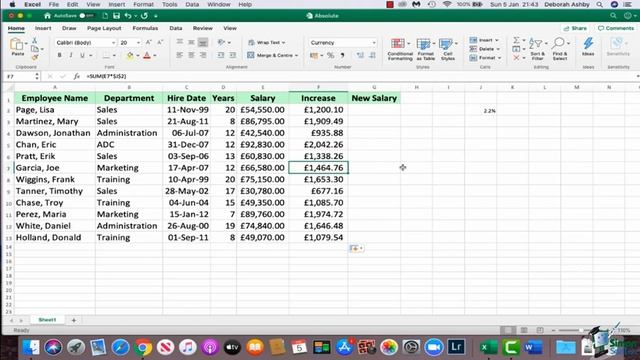Toggle align text left

point(180,55)
